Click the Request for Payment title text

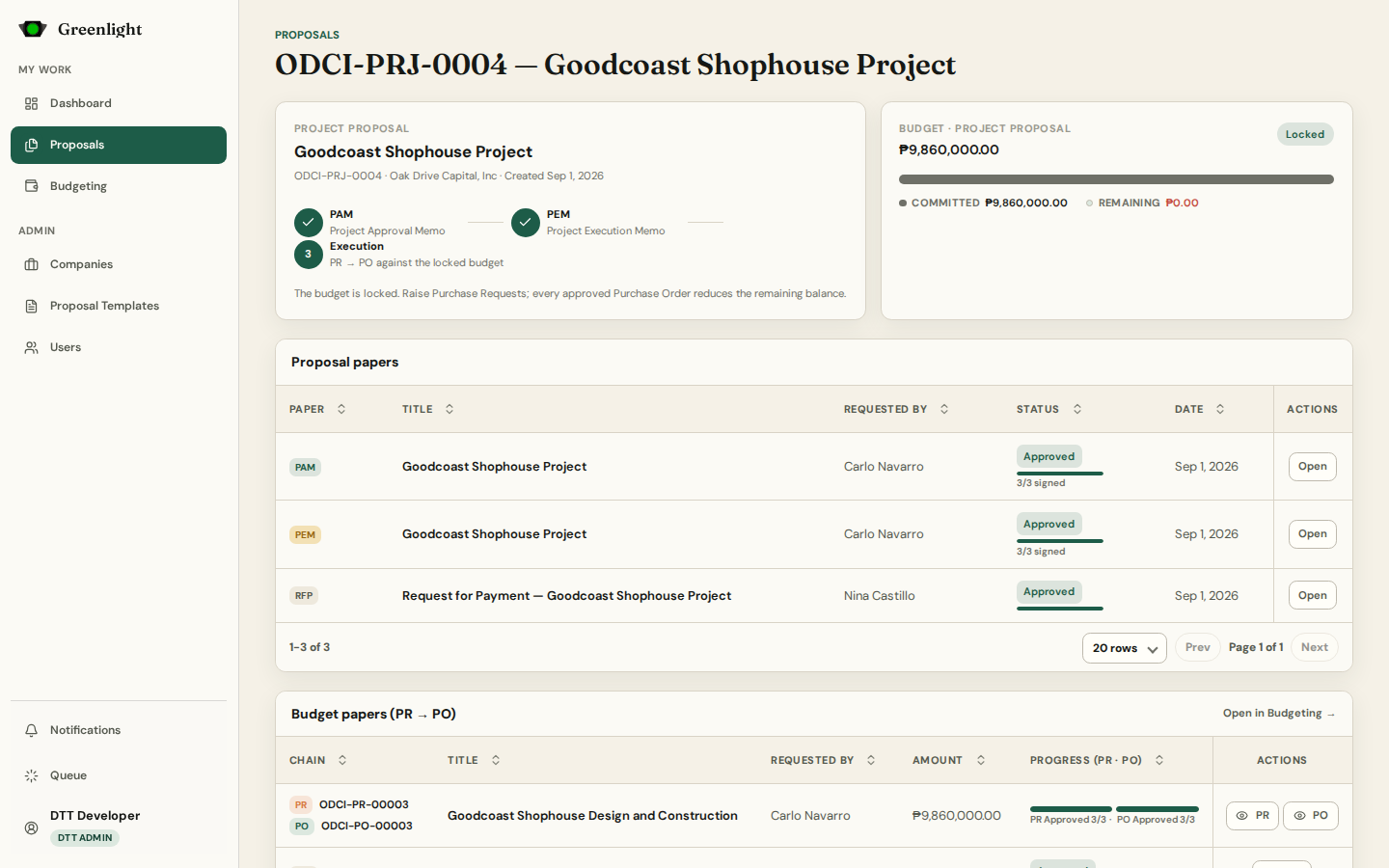pos(566,596)
